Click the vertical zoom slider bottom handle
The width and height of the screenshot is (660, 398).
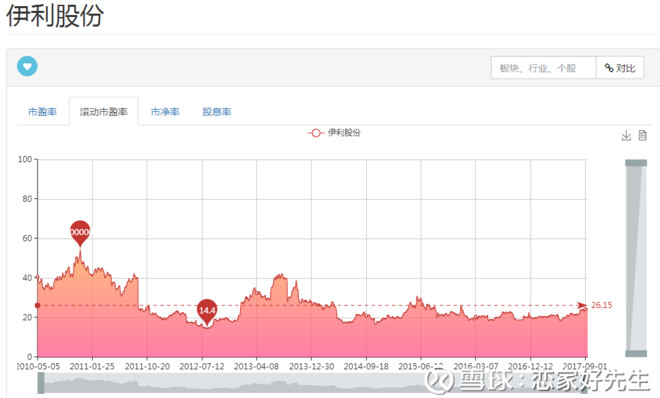(636, 353)
